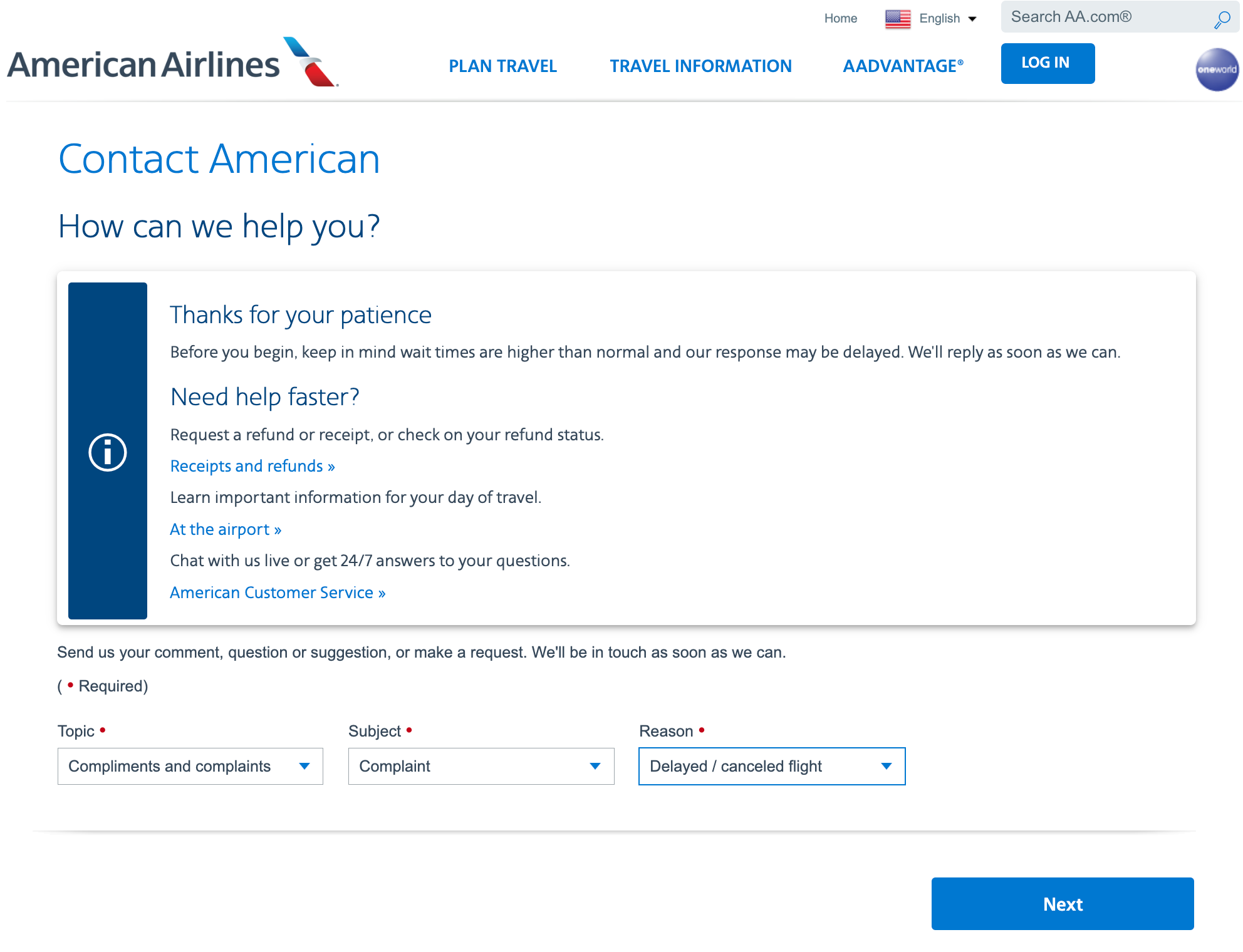This screenshot has width=1243, height=952.
Task: Follow the At the airport link
Action: click(x=226, y=529)
